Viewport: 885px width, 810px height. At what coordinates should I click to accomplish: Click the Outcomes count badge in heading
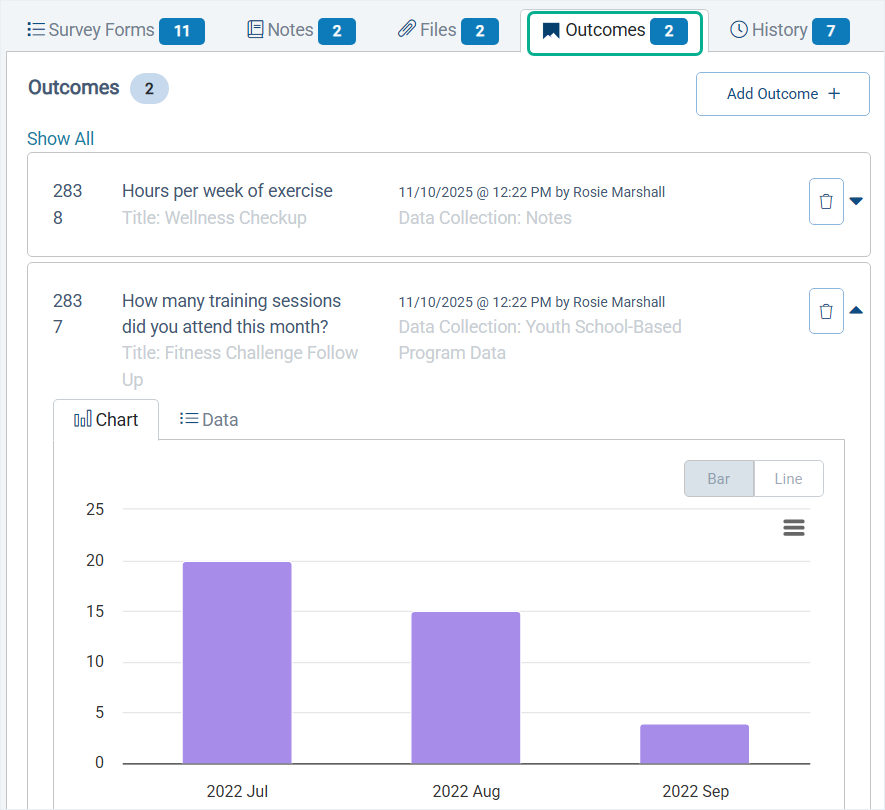pyautogui.click(x=149, y=89)
